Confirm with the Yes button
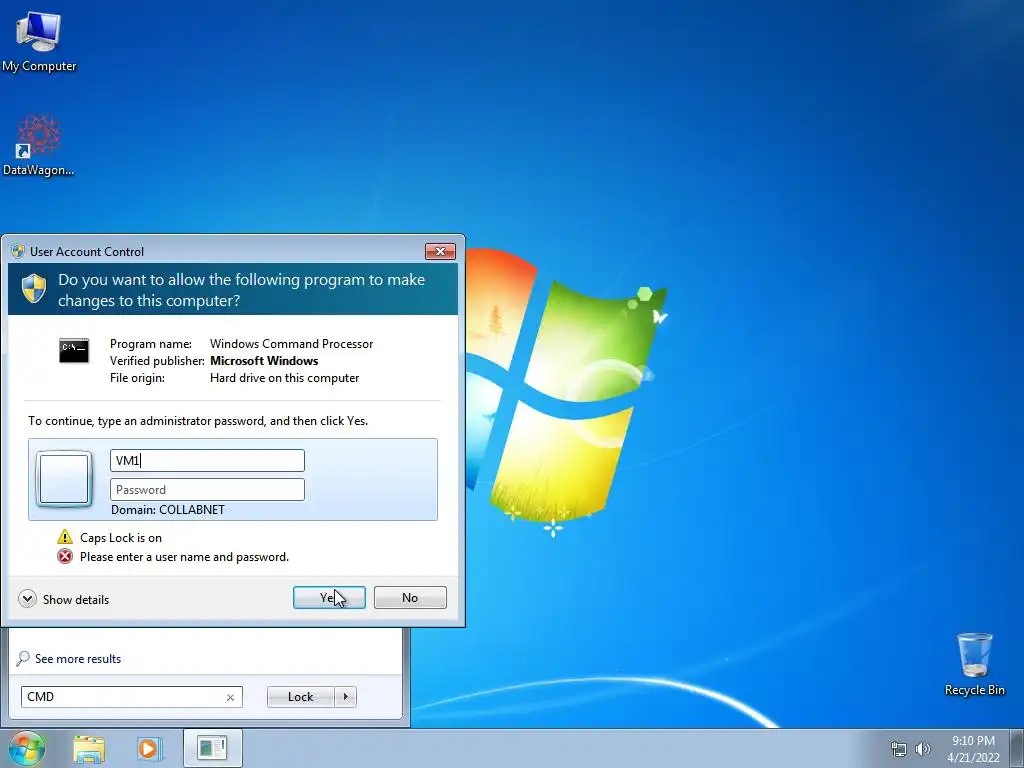1024x768 pixels. [329, 598]
